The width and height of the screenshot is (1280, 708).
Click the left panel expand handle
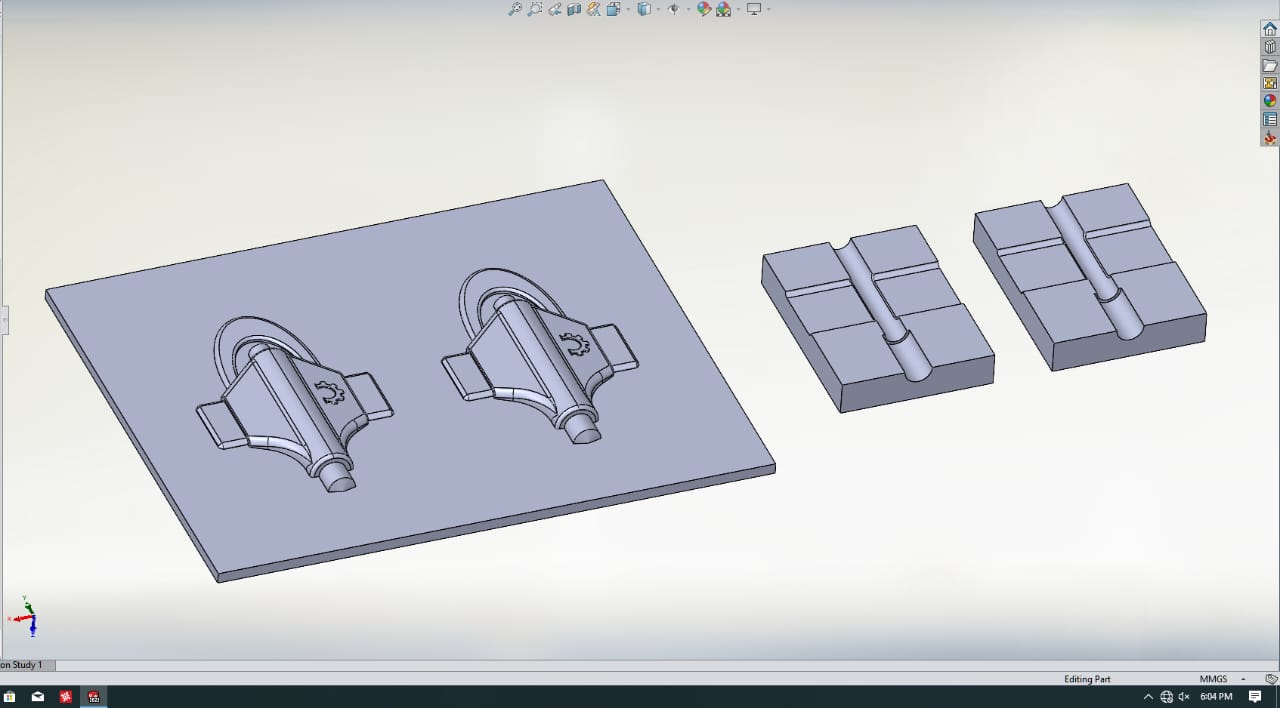coord(3,320)
